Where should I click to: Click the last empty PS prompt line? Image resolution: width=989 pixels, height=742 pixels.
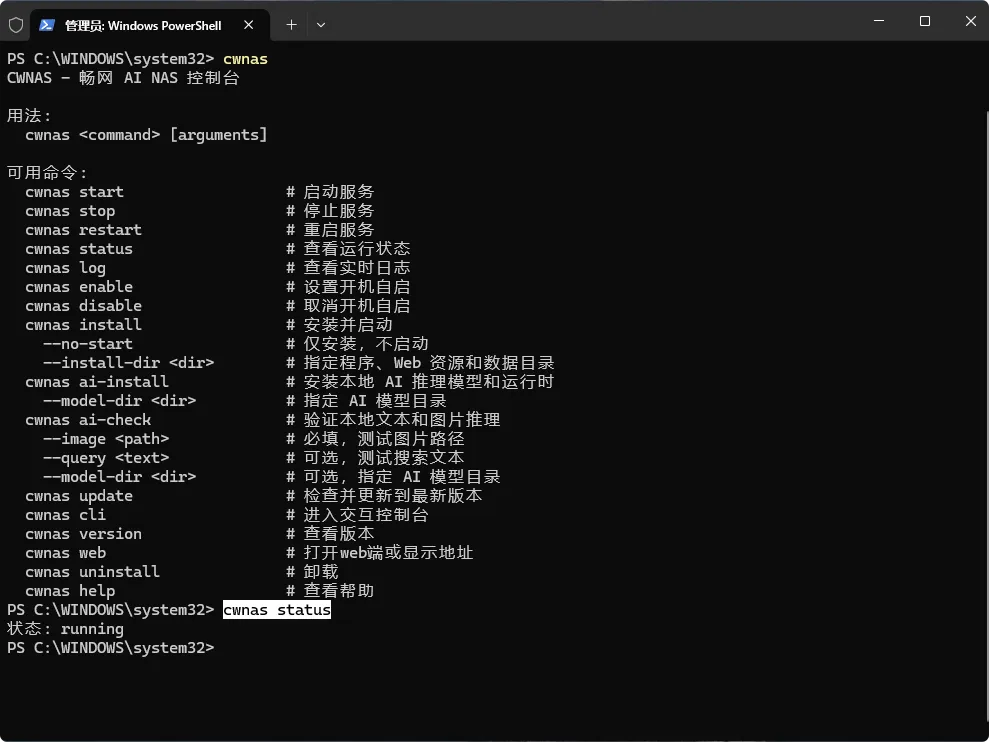[x=110, y=648]
